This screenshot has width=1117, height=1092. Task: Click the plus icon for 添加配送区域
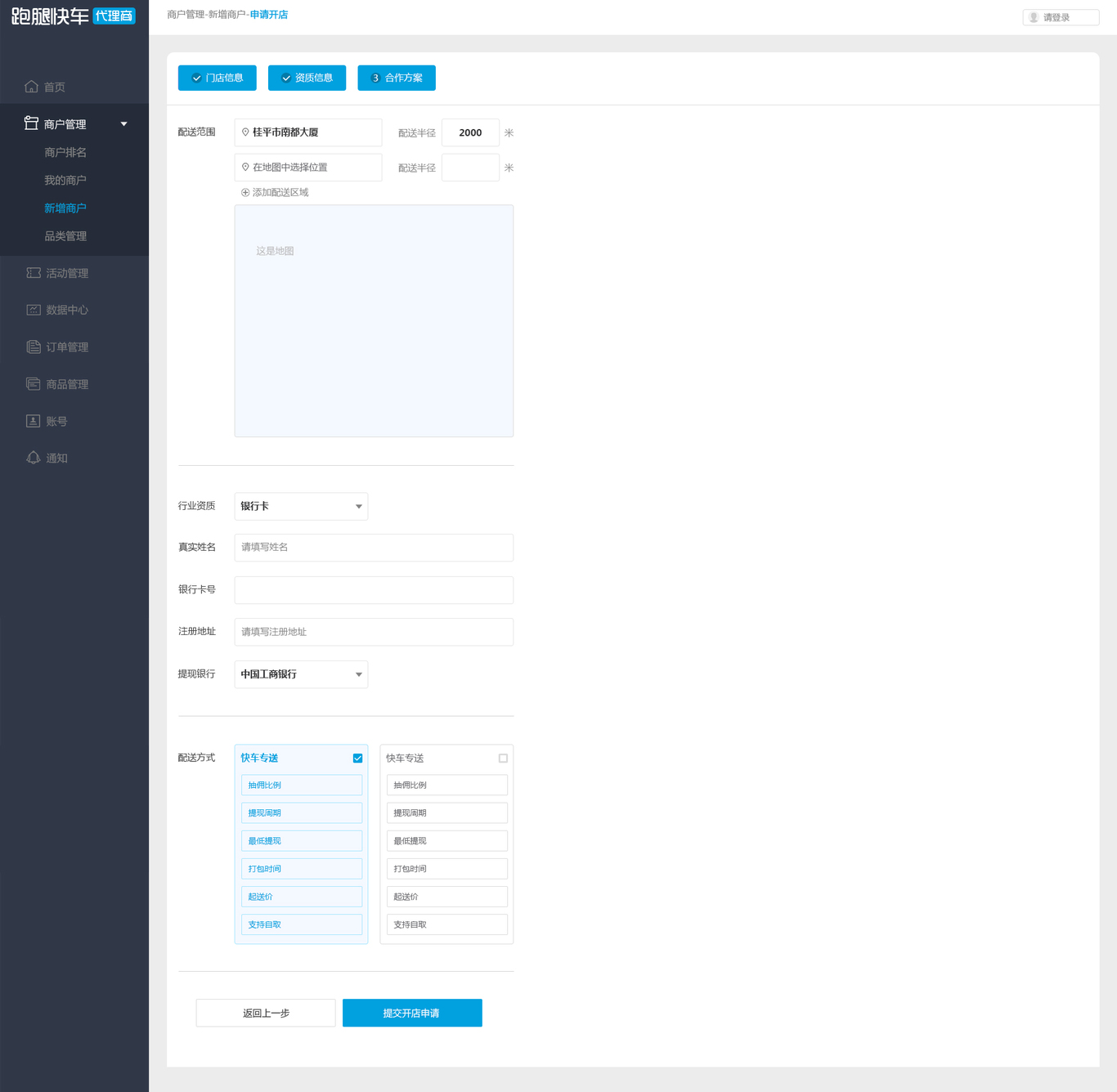click(x=245, y=192)
